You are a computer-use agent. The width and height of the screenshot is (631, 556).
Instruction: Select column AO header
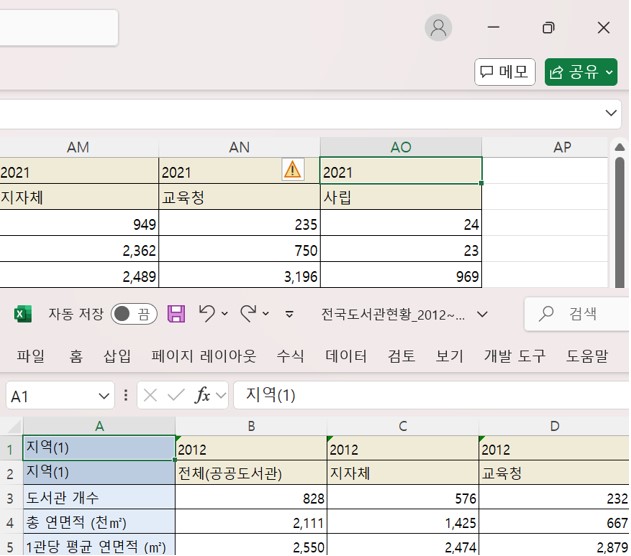(x=401, y=147)
